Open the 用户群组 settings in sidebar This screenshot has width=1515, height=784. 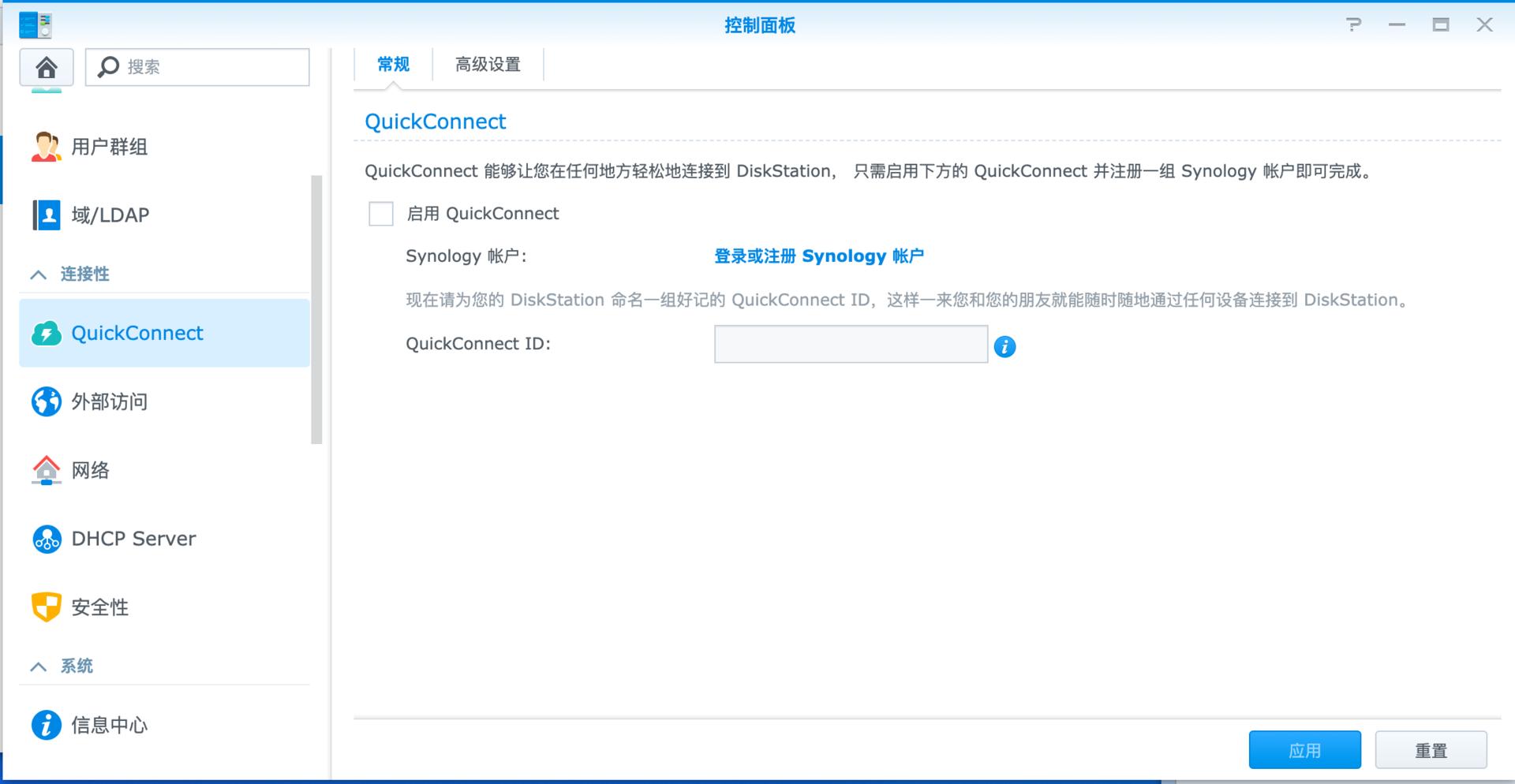[x=108, y=147]
